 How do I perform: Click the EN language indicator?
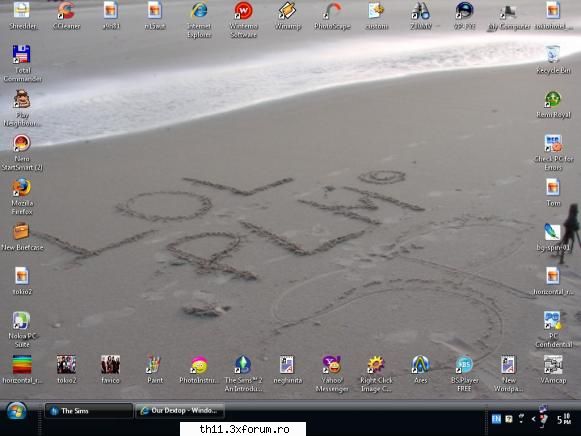(496, 419)
